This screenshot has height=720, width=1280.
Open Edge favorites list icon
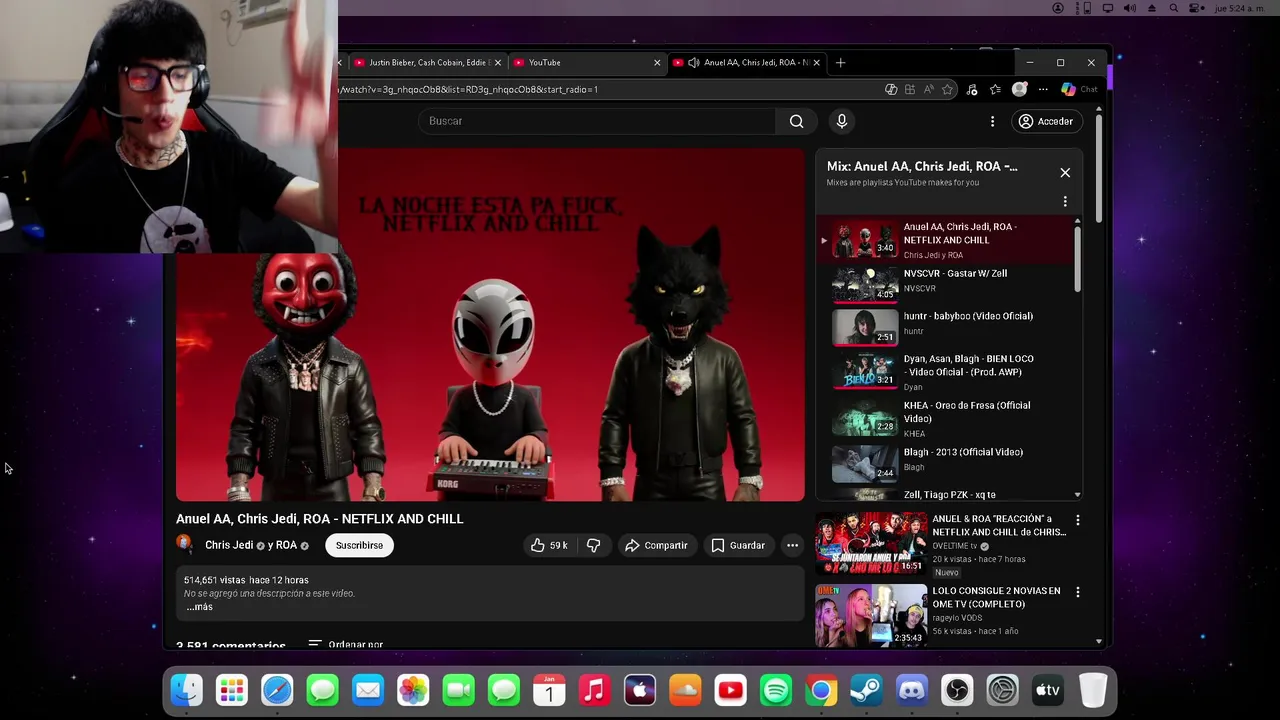click(x=995, y=89)
